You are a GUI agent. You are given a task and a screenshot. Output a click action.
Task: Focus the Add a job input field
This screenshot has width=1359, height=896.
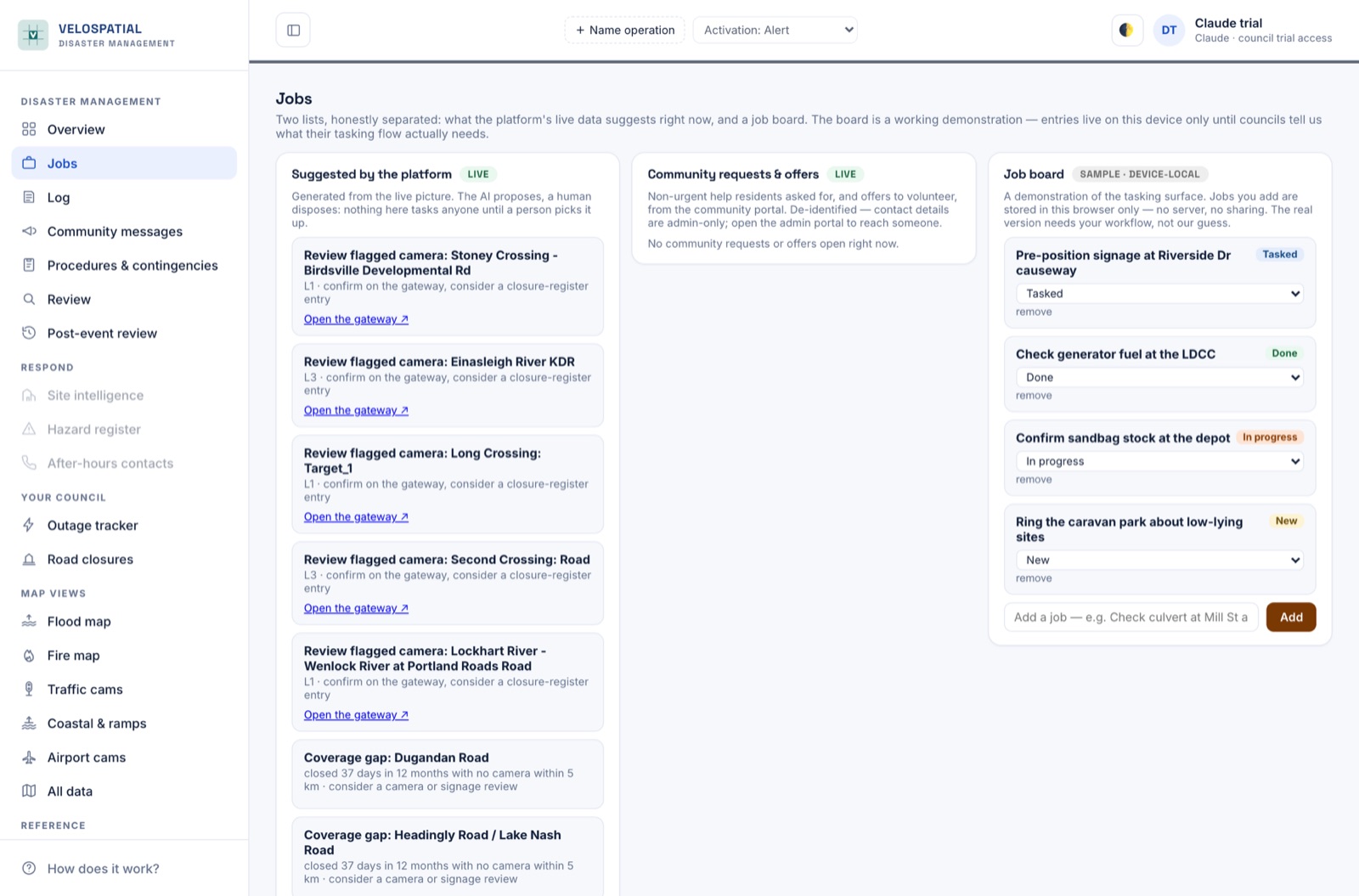click(1131, 617)
